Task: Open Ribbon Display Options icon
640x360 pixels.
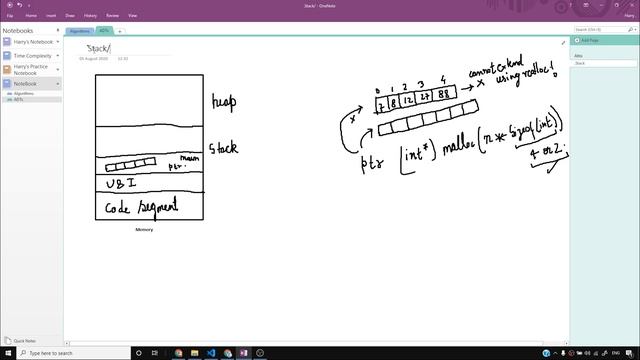Action: [x=586, y=5]
